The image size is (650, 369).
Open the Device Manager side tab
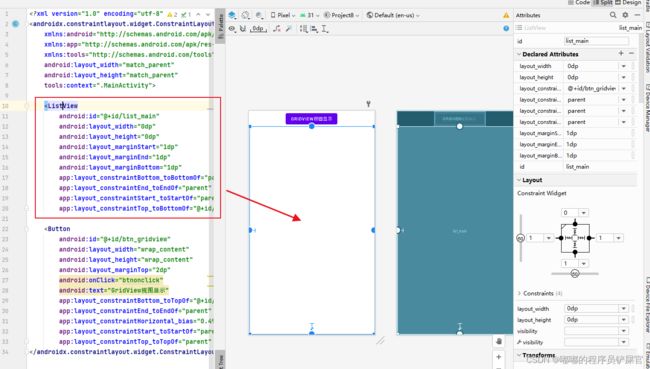point(647,108)
